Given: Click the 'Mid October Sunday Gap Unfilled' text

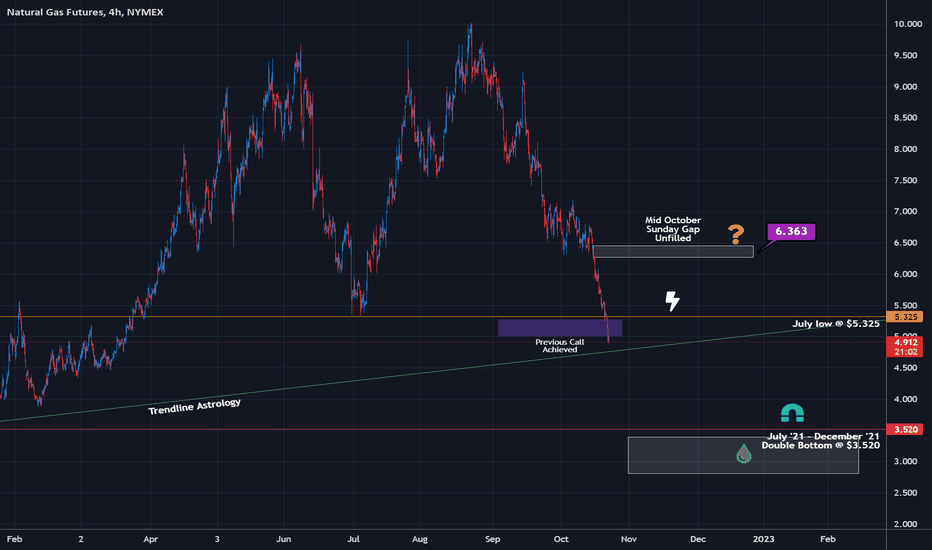Looking at the screenshot, I should click(x=673, y=229).
